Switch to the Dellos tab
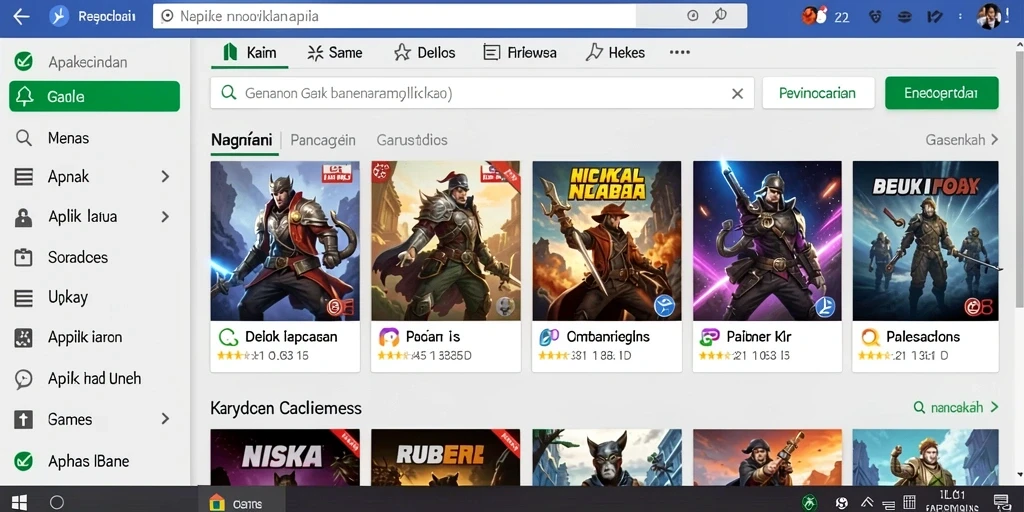1024x512 pixels. pyautogui.click(x=424, y=53)
